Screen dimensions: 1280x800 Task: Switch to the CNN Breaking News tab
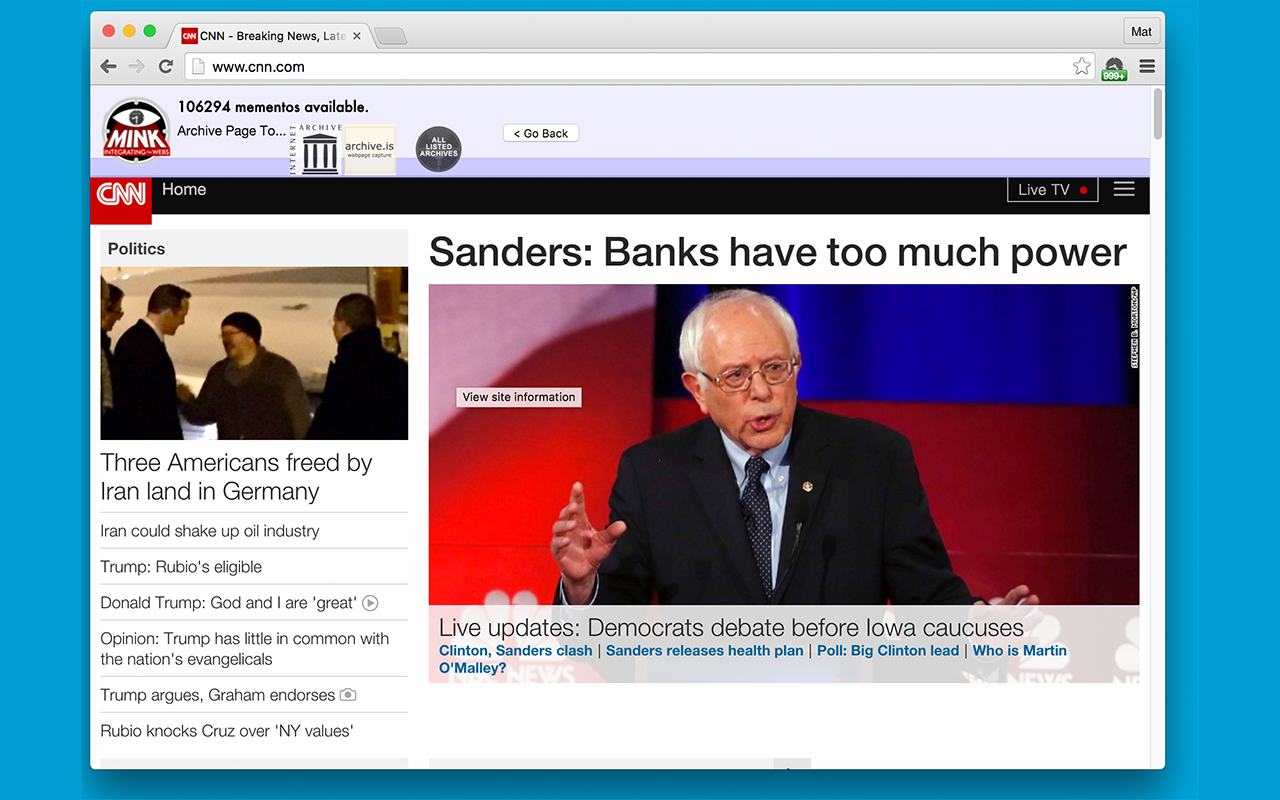(x=265, y=35)
